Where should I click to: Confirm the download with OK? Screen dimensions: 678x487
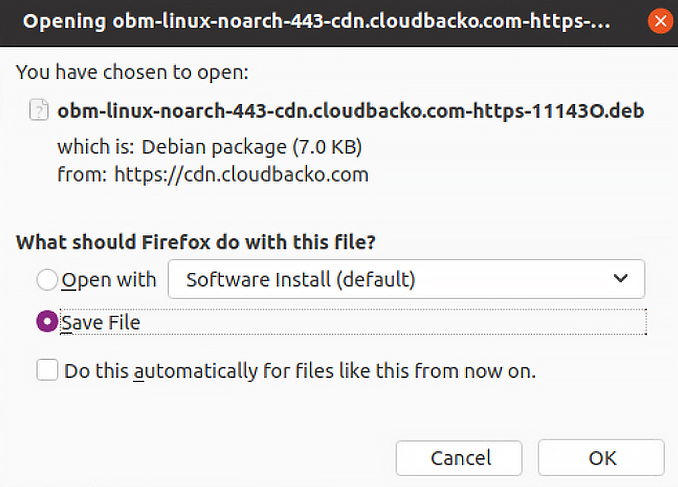[602, 459]
